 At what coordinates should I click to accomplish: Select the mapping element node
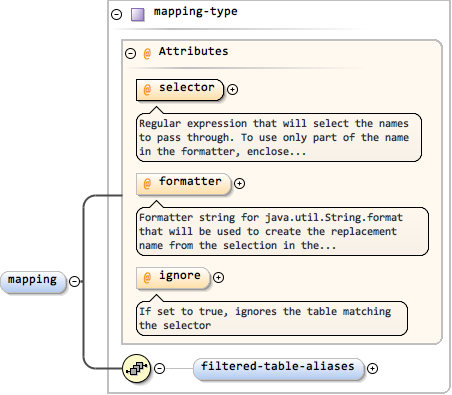point(33,282)
